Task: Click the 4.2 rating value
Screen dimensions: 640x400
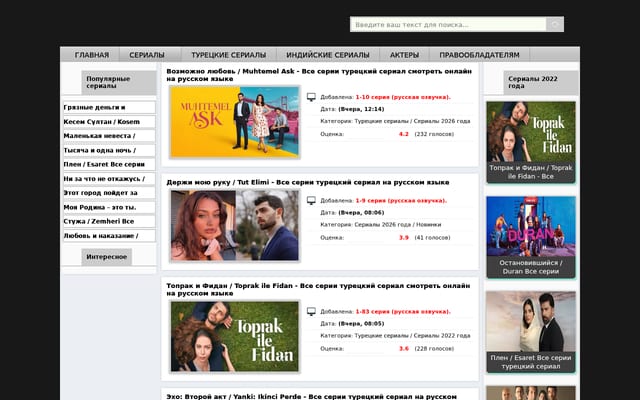Action: (403, 134)
